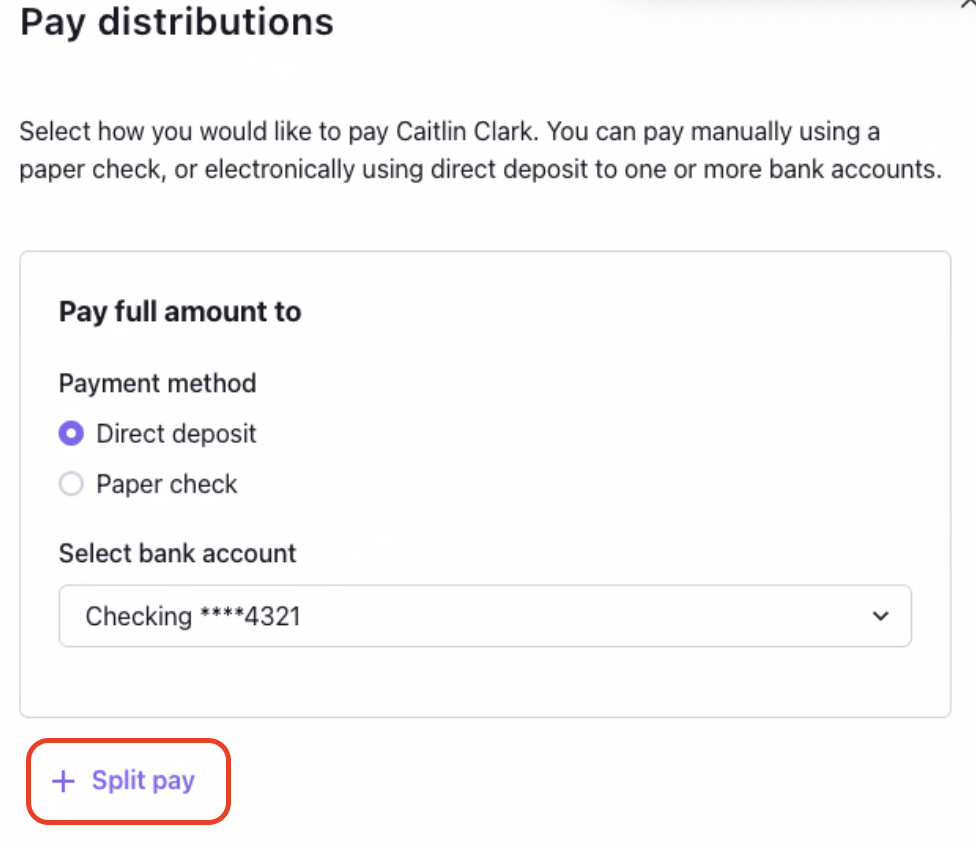This screenshot has height=848, width=976.
Task: Click the "Select bank account" field label
Action: click(178, 553)
